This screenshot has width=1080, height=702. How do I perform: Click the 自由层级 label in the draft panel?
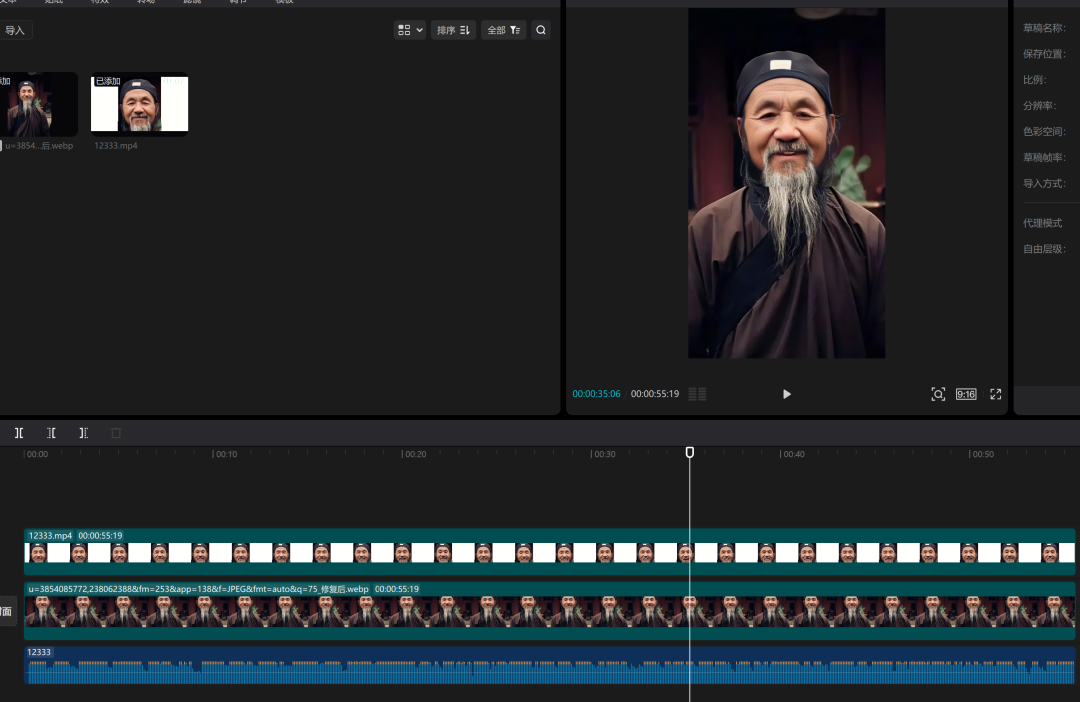[1044, 249]
